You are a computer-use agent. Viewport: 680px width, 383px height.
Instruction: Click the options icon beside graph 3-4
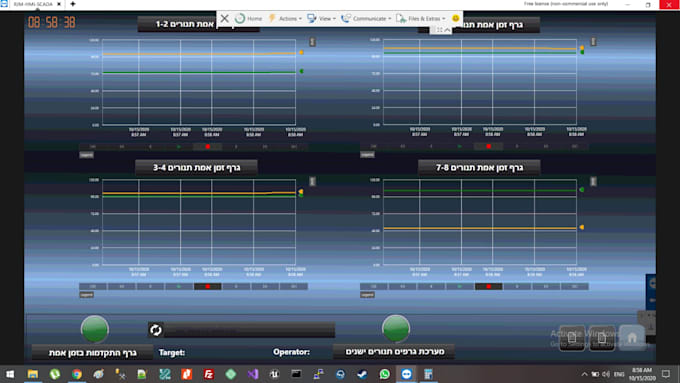coord(312,181)
